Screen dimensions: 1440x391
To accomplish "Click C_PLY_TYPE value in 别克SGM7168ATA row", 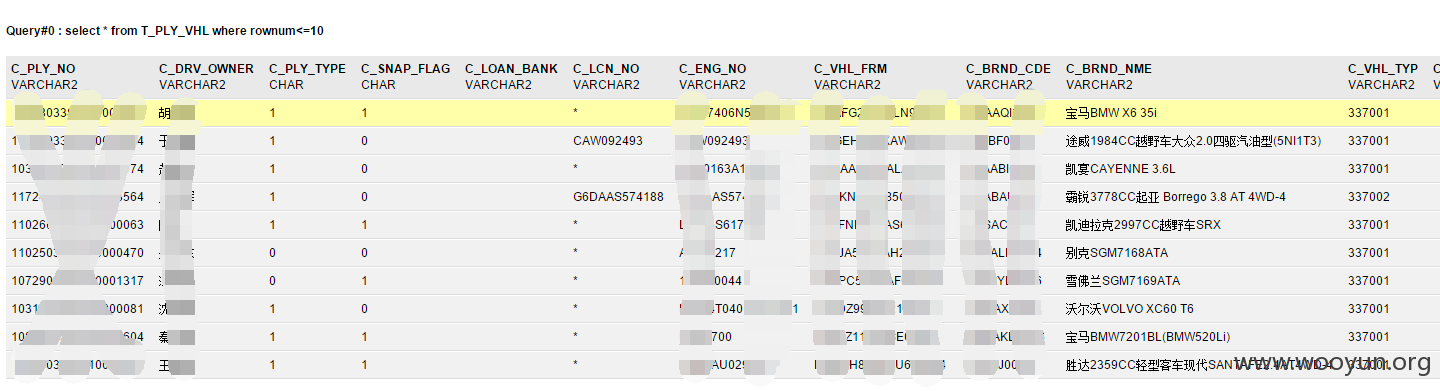I will click(272, 253).
